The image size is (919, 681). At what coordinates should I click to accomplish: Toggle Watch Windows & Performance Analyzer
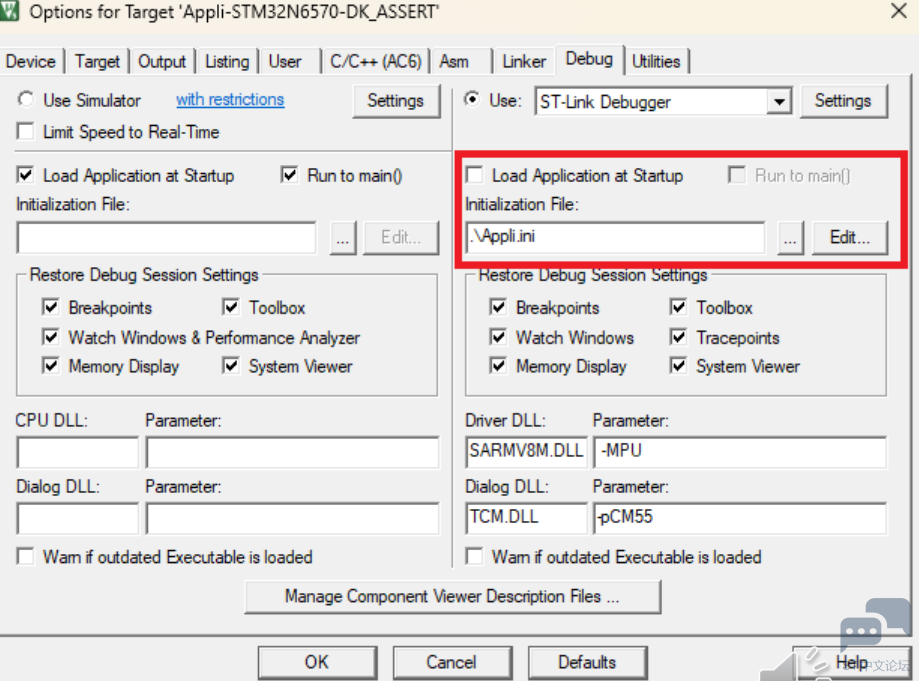(x=51, y=337)
